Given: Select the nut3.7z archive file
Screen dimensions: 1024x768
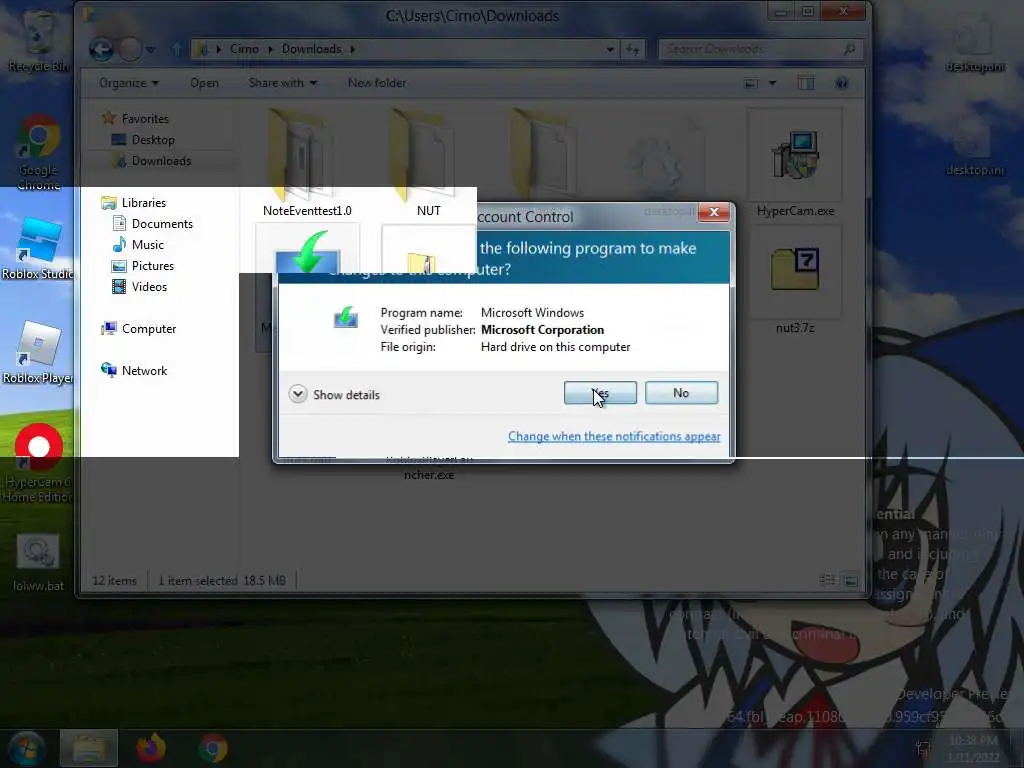Looking at the screenshot, I should click(x=795, y=282).
